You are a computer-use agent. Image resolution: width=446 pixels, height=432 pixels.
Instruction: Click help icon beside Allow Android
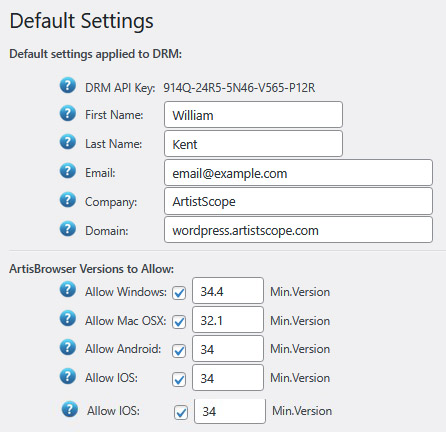tap(68, 347)
